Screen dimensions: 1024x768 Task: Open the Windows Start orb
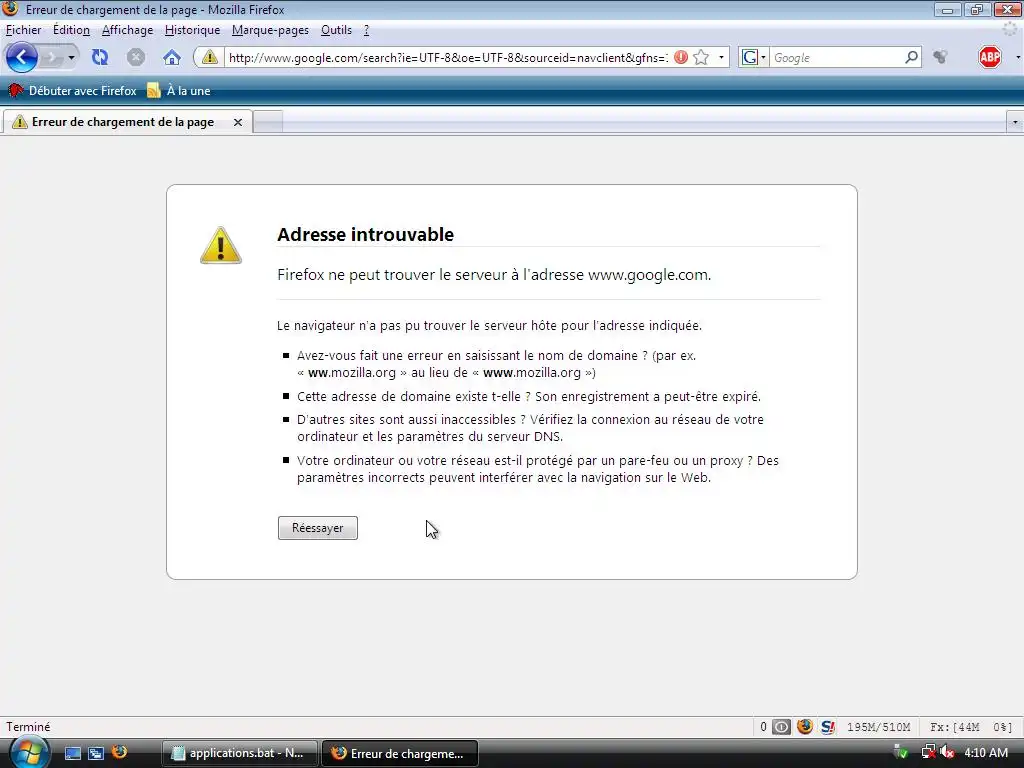pos(28,753)
